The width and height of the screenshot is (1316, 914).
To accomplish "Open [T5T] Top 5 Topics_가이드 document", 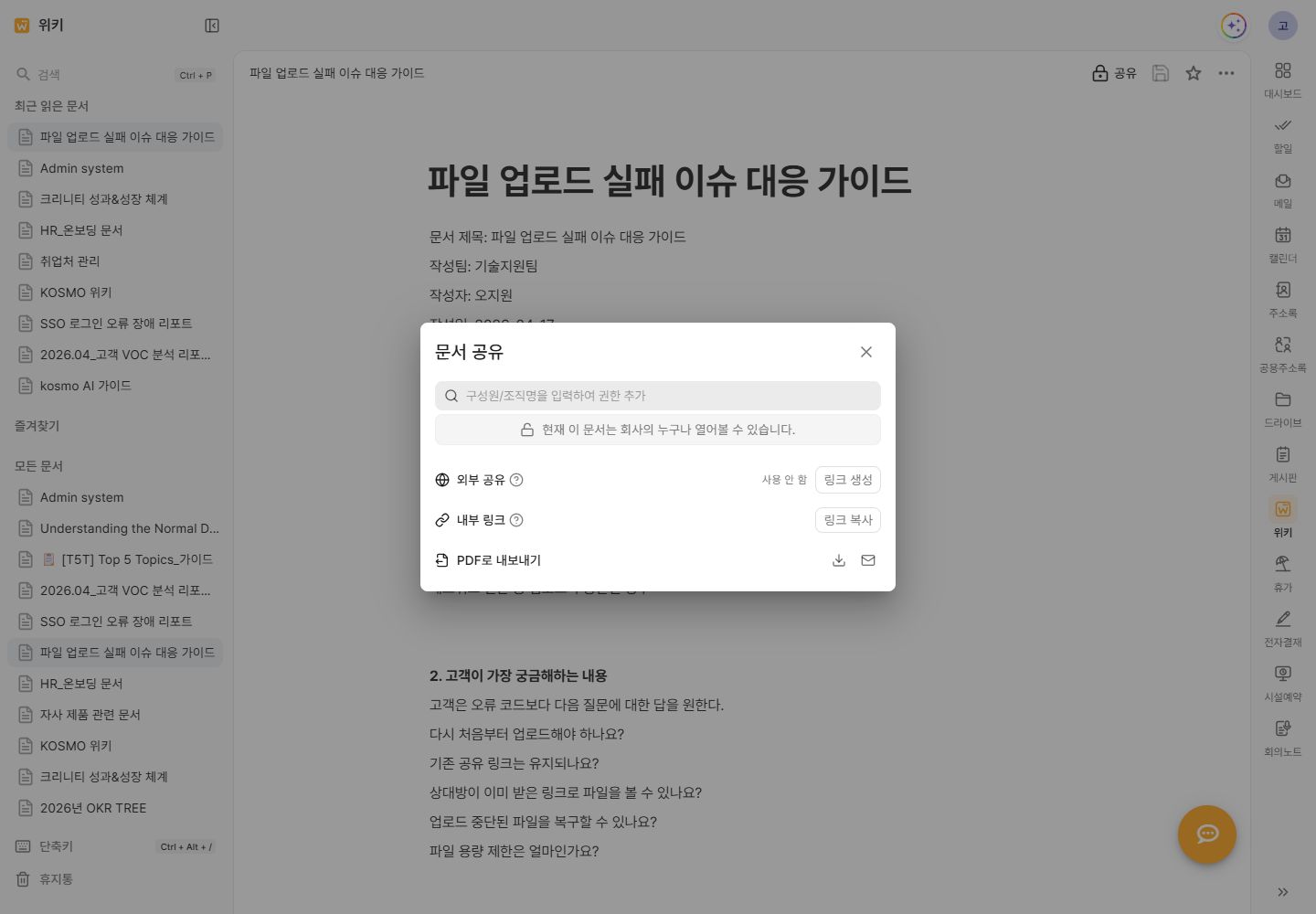I will pos(115,559).
